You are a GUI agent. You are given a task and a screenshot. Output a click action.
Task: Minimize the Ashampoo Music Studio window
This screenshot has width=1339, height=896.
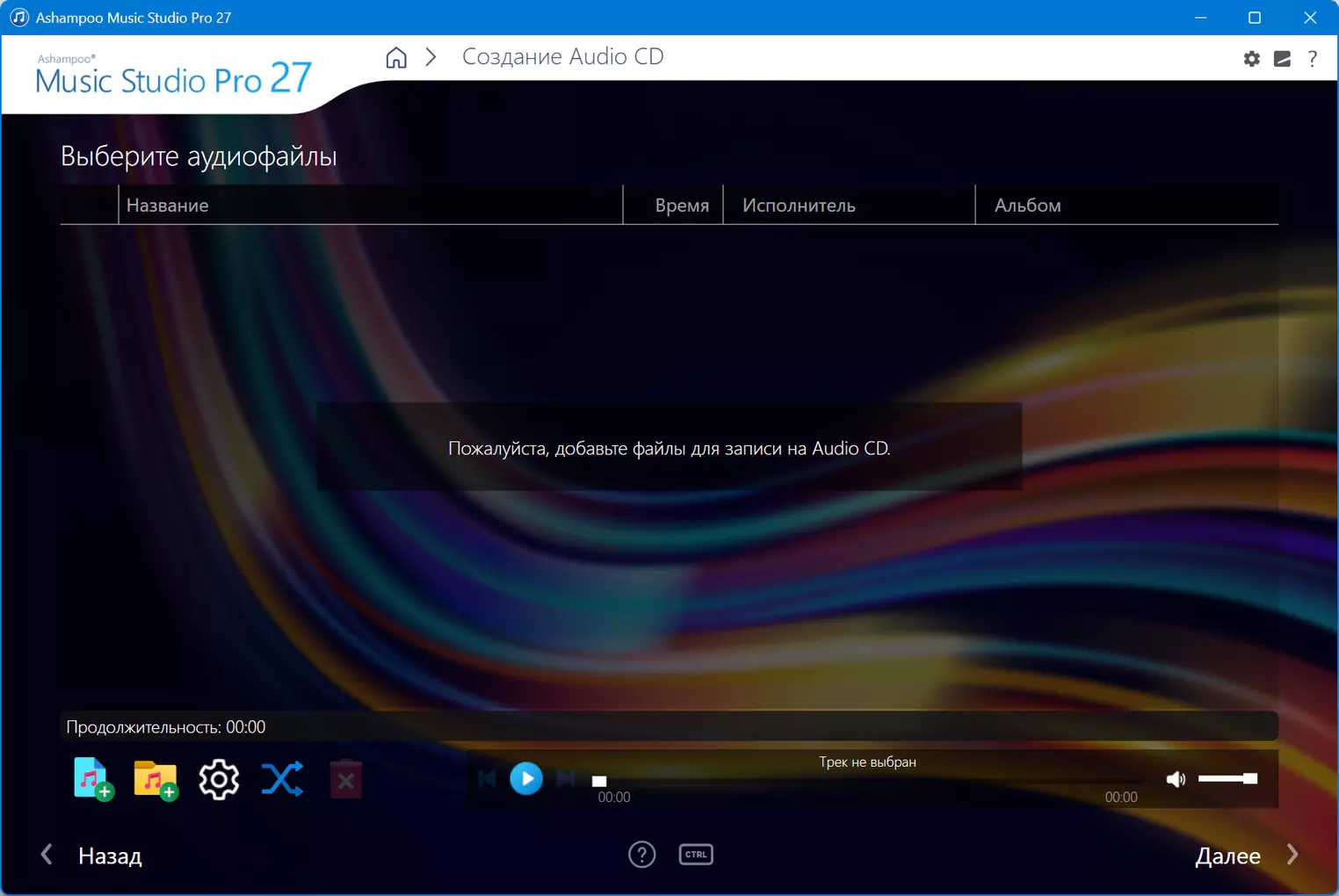(x=1201, y=18)
